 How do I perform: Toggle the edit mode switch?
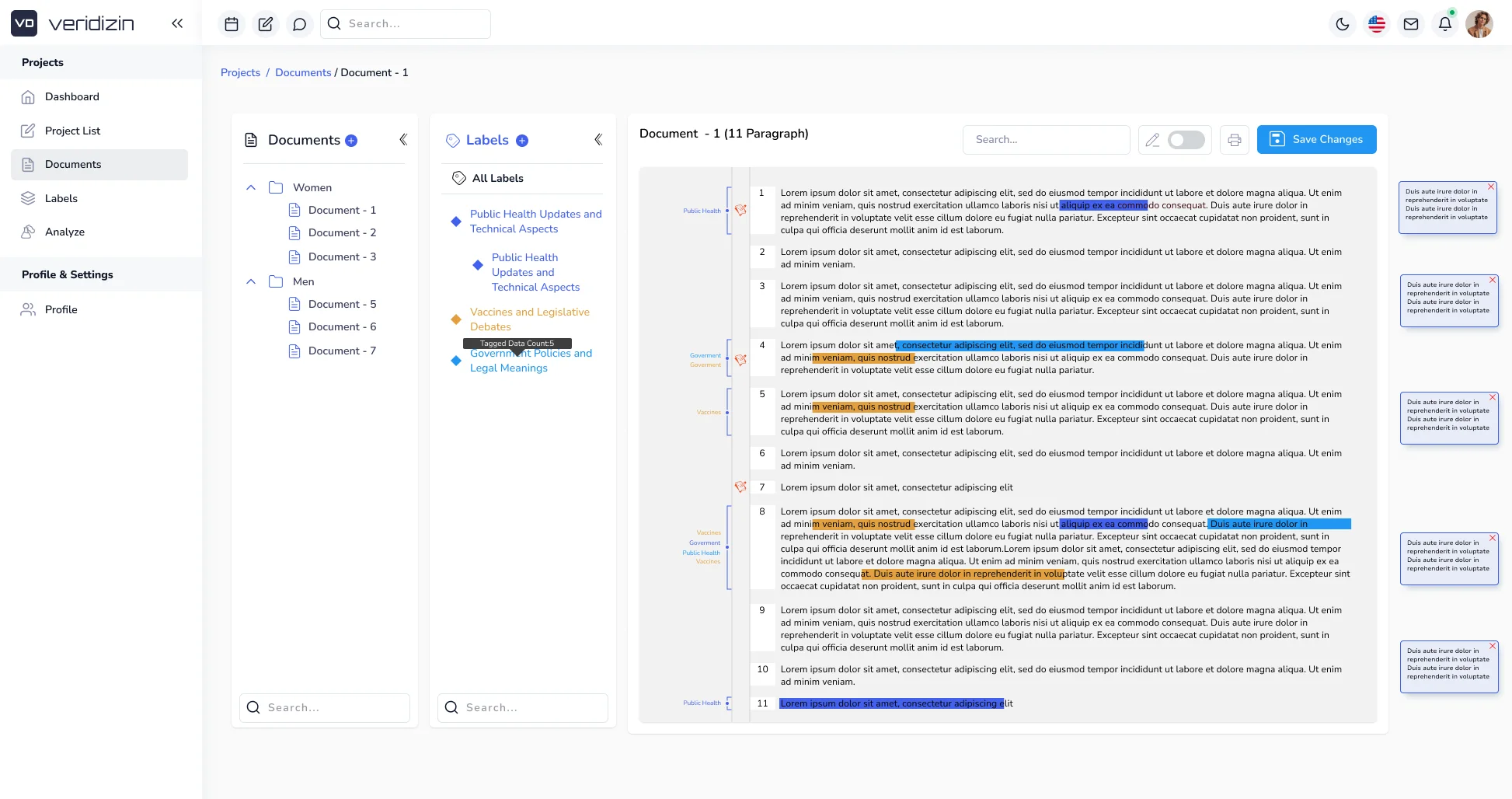click(x=1186, y=140)
